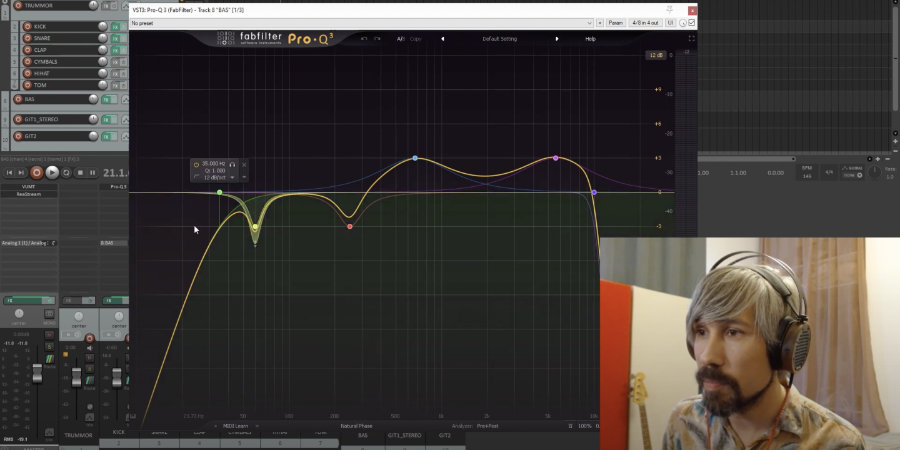Select blue bell band node
This screenshot has width=900, height=450.
pos(415,158)
